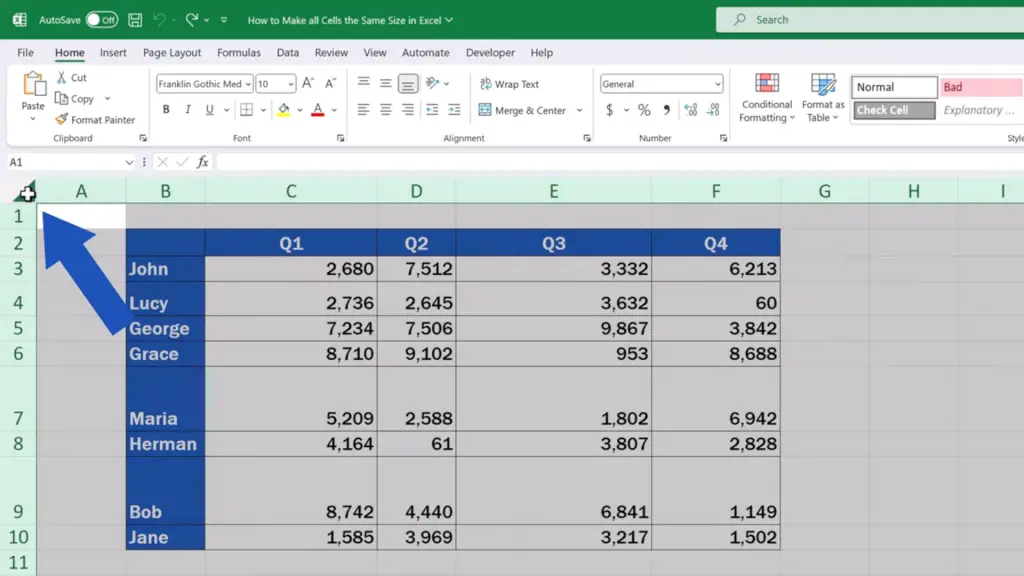Toggle the AutoSave switch

coord(102,20)
